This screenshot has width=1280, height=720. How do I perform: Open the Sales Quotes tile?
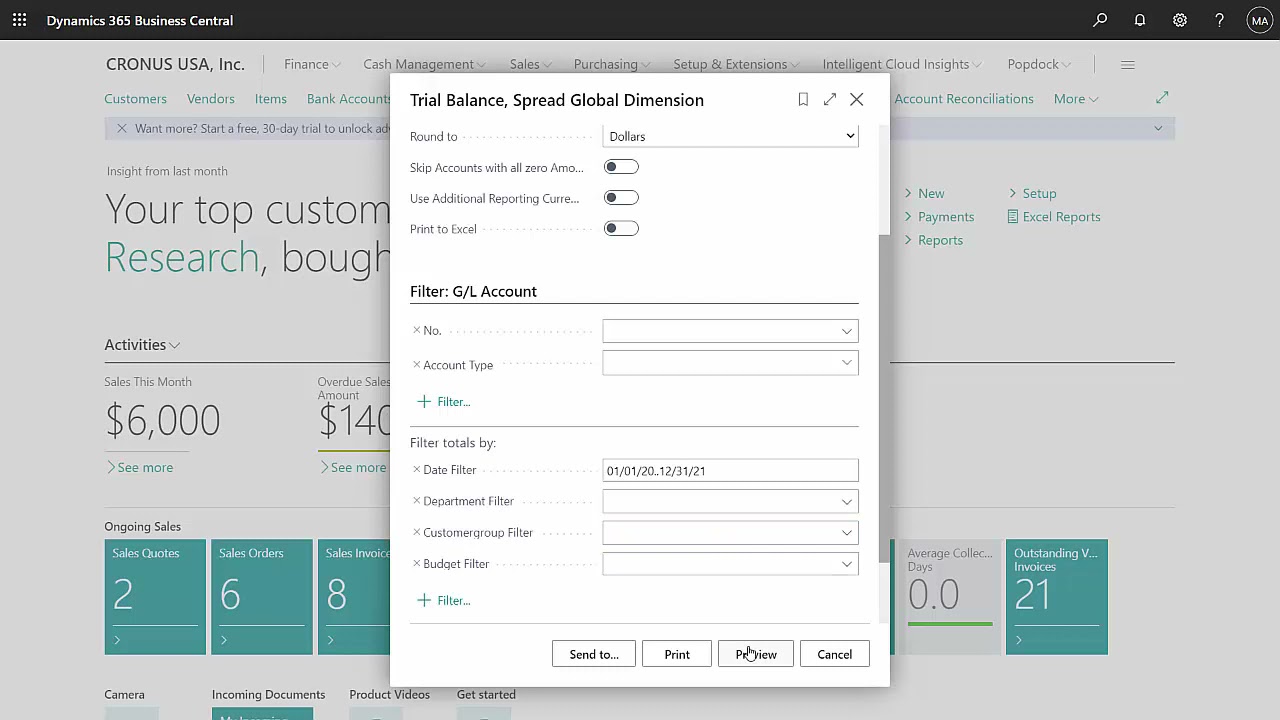click(x=155, y=597)
